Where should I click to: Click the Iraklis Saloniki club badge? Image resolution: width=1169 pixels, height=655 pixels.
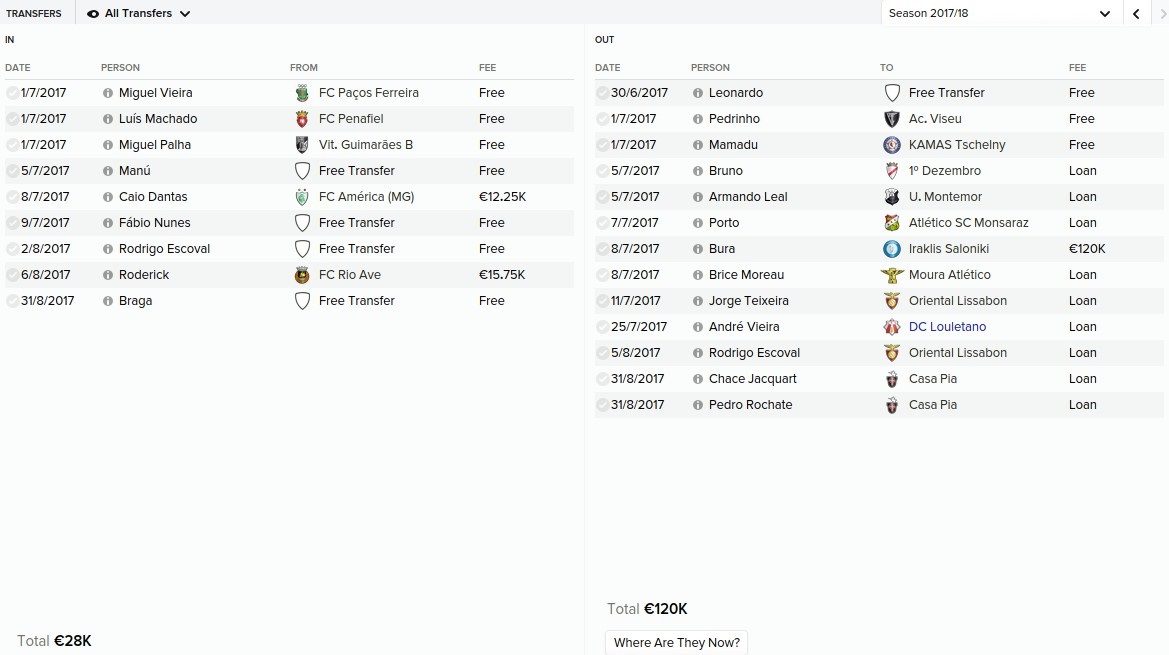[892, 249]
